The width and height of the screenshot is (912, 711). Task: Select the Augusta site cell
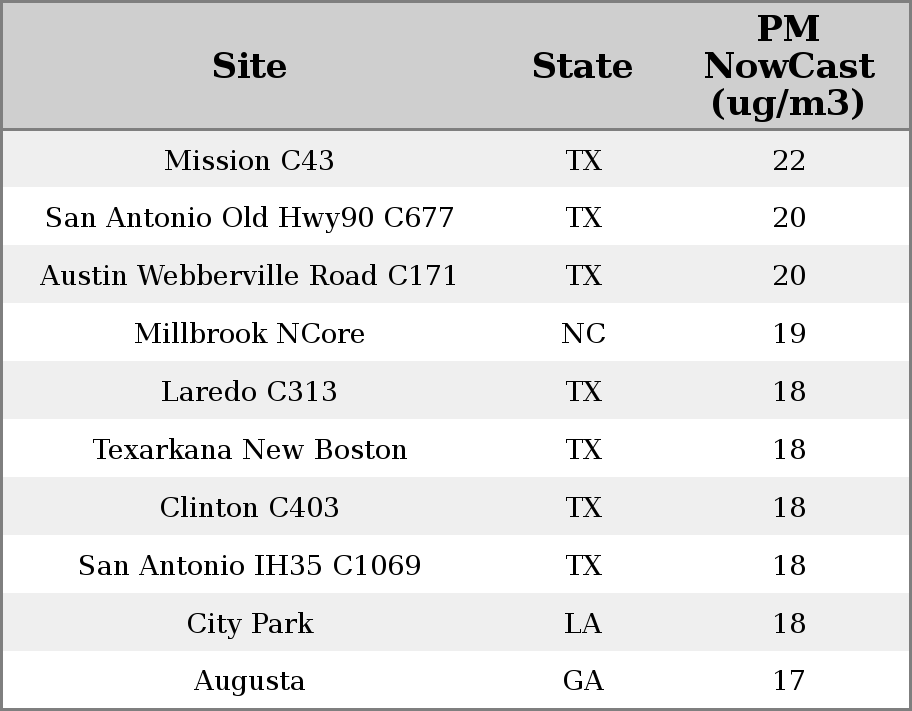point(249,681)
